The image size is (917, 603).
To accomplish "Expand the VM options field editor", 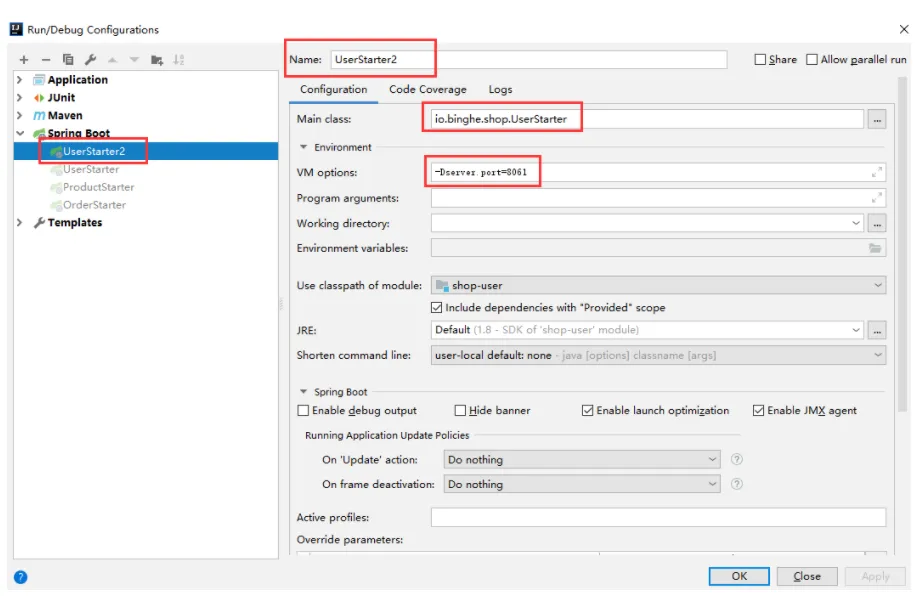I will pos(876,172).
